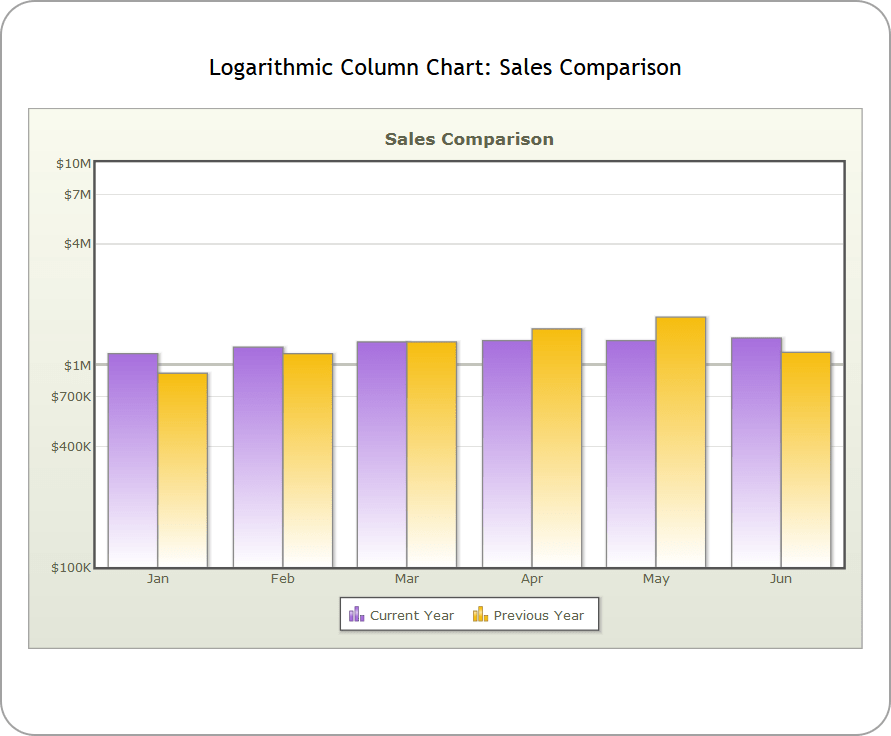
Task: Toggle the Jun yellow column highlight
Action: click(806, 460)
